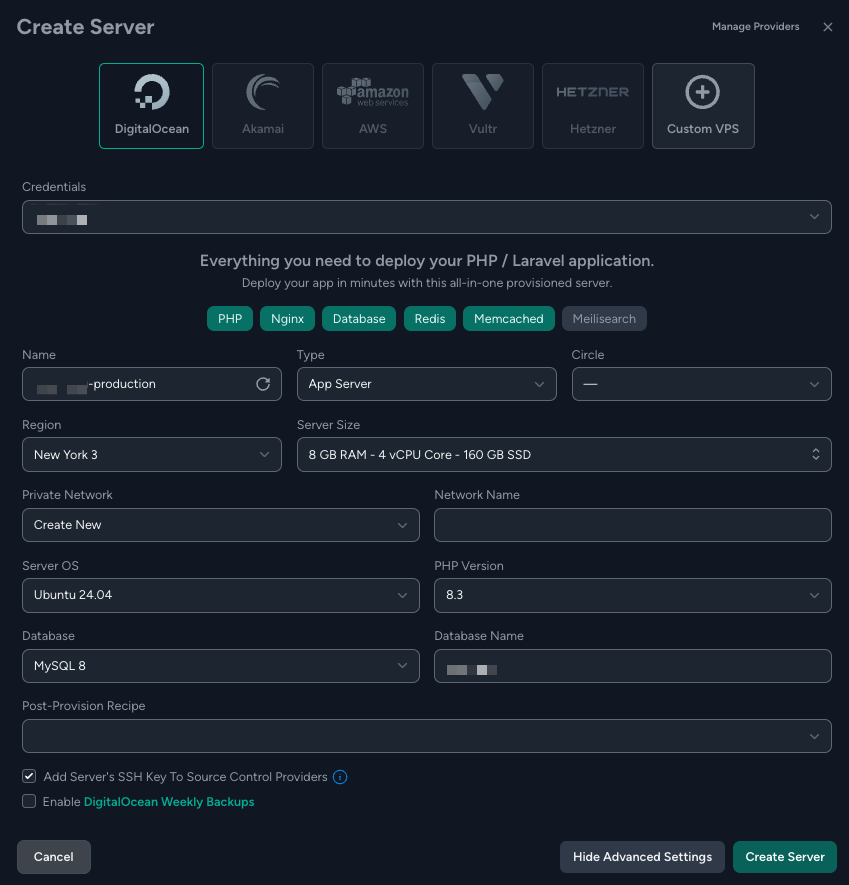Click the Manage Providers link
The height and width of the screenshot is (885, 849).
pyautogui.click(x=755, y=27)
